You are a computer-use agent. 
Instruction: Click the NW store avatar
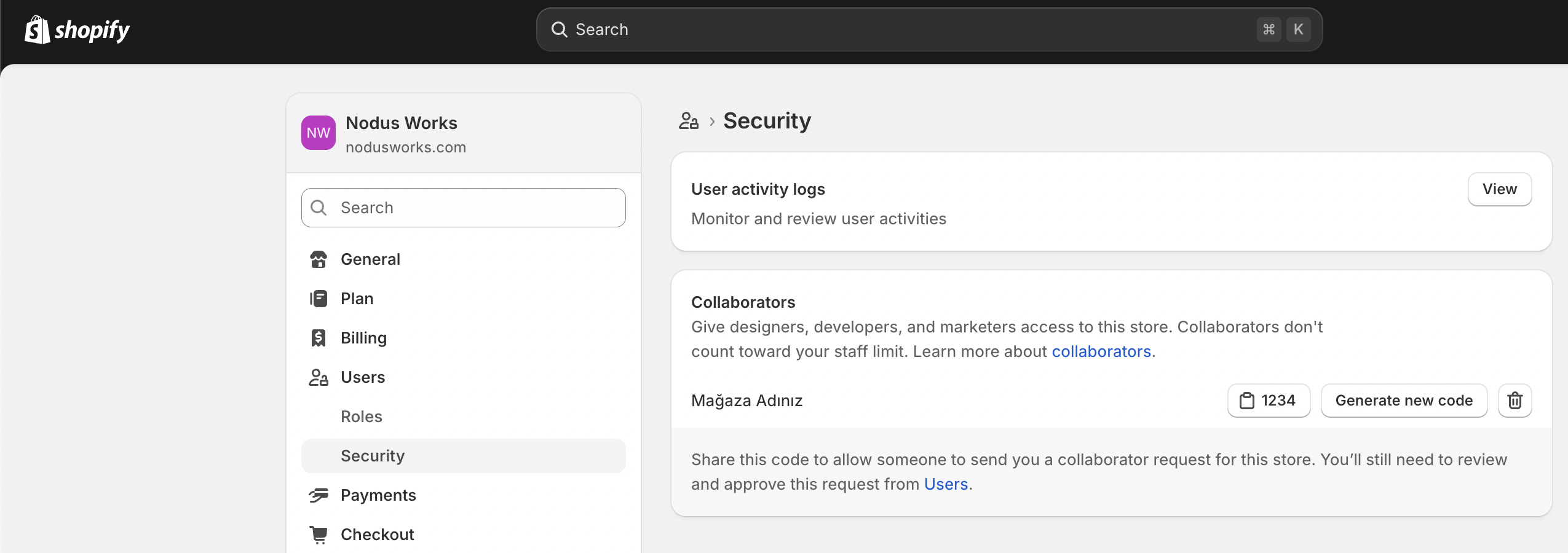pyautogui.click(x=319, y=133)
